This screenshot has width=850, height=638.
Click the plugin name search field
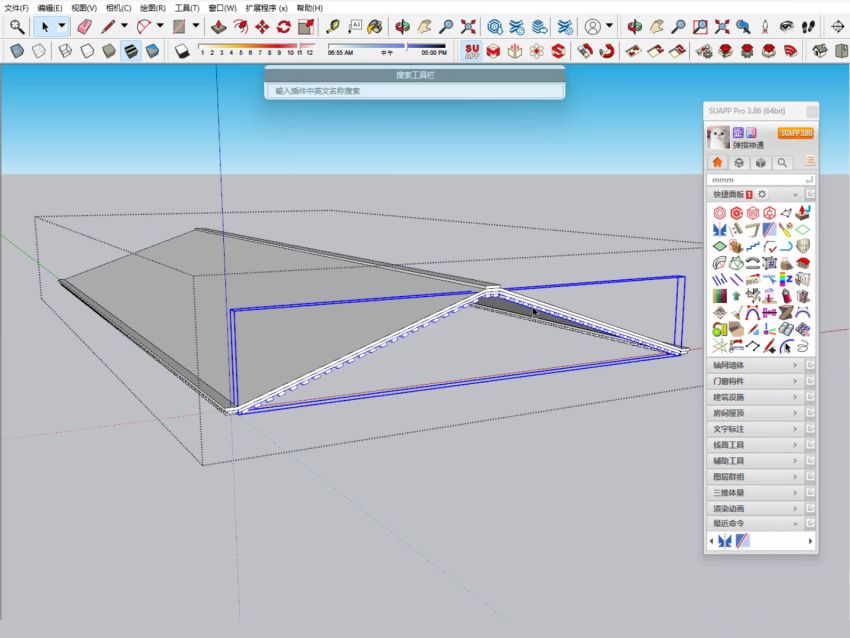pyautogui.click(x=415, y=91)
